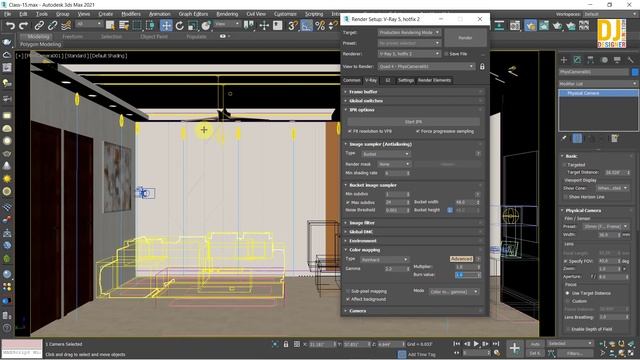This screenshot has width=640, height=360.
Task: Toggle Force progressive sampling checkbox
Action: (x=418, y=131)
